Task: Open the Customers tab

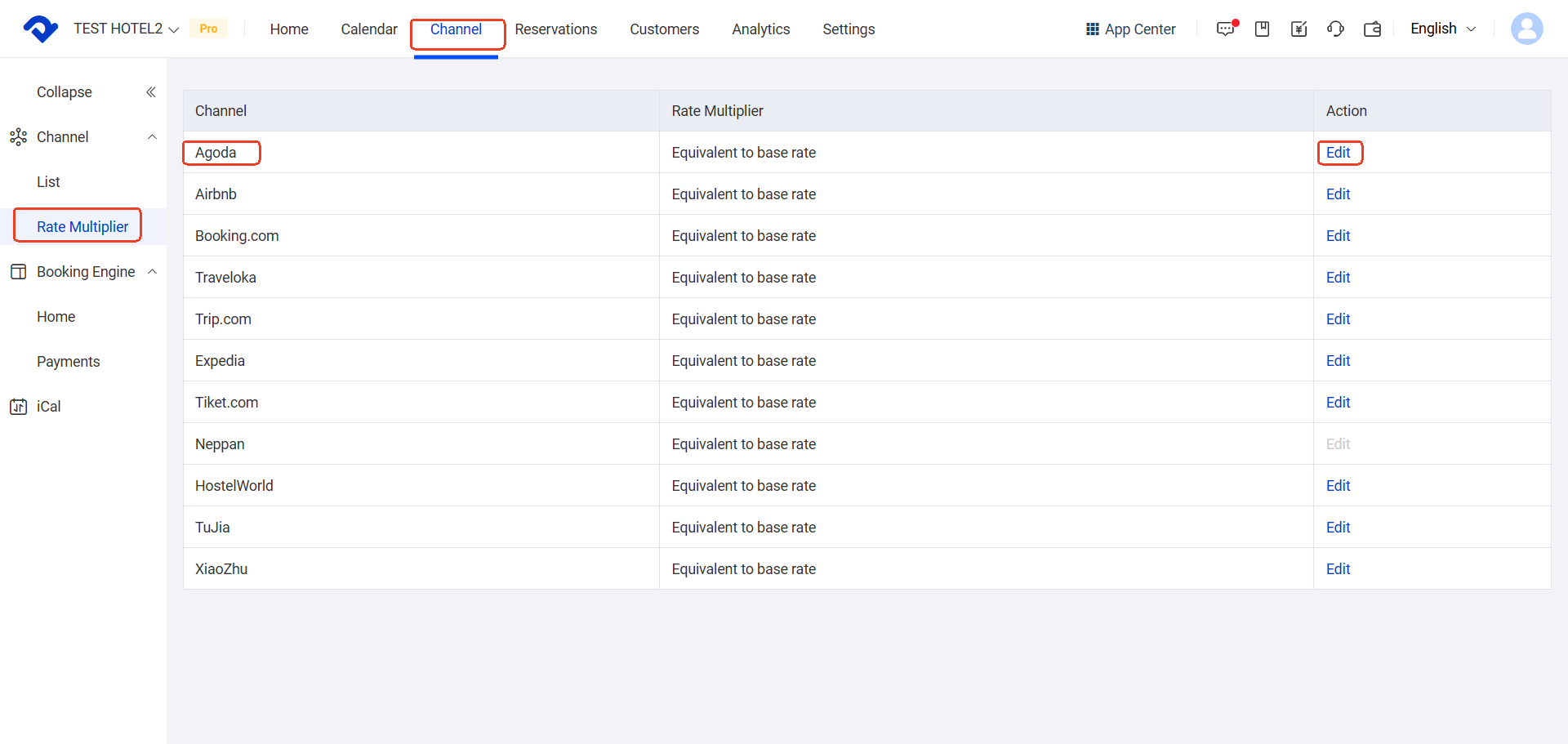Action: point(665,29)
